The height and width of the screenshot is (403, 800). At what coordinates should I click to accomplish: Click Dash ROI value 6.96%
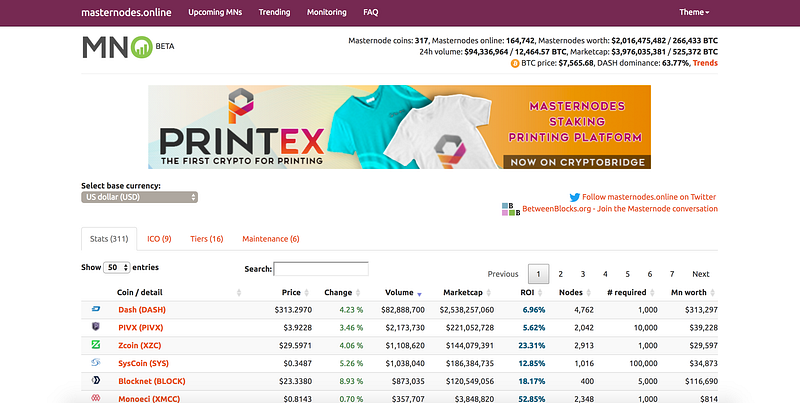(534, 310)
